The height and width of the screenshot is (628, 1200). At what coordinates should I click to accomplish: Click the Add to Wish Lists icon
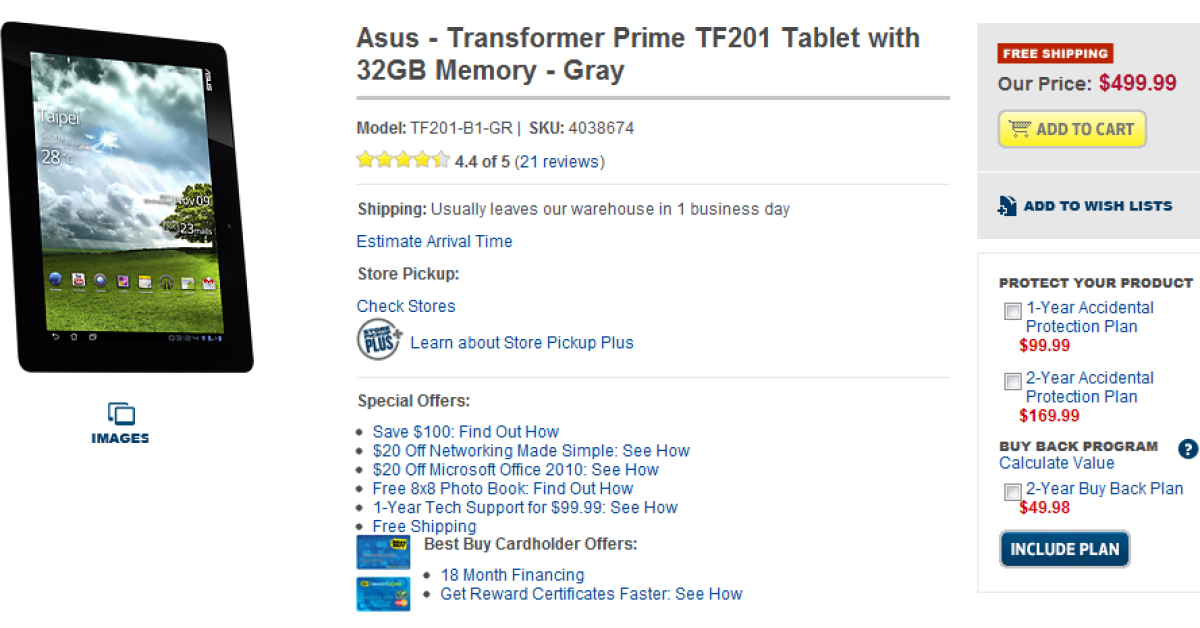1007,206
